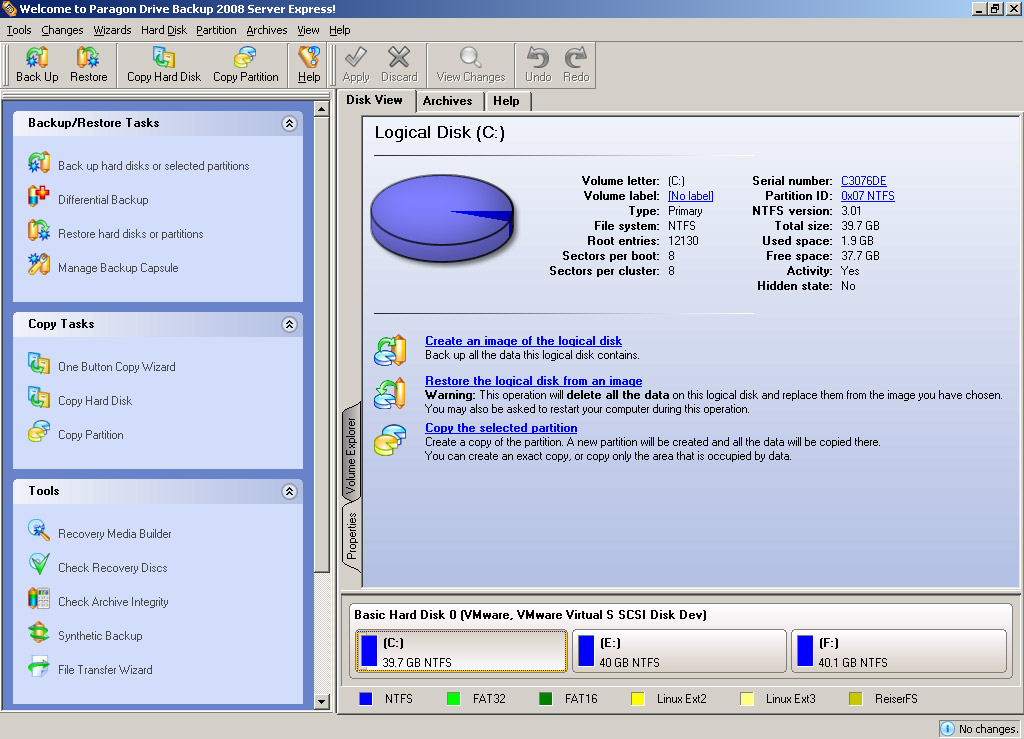This screenshot has width=1024, height=739.
Task: Click the NTFS blue legend swatch
Action: point(366,699)
